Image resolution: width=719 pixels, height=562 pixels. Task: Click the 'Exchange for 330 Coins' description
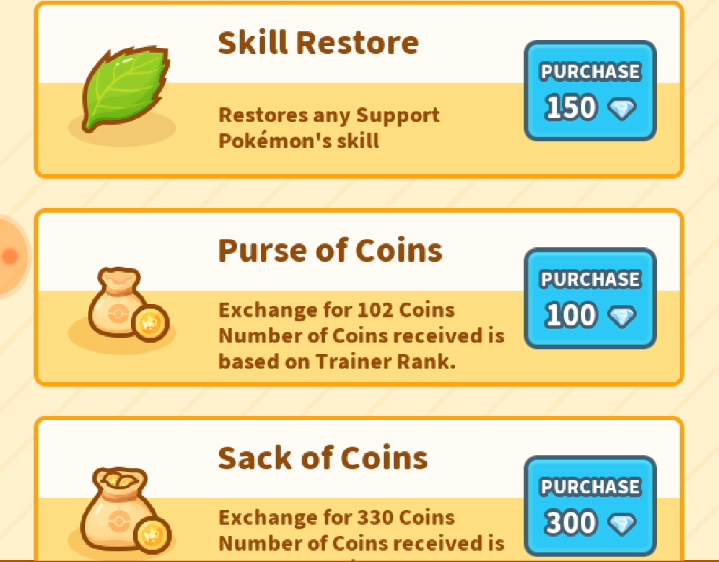[337, 518]
